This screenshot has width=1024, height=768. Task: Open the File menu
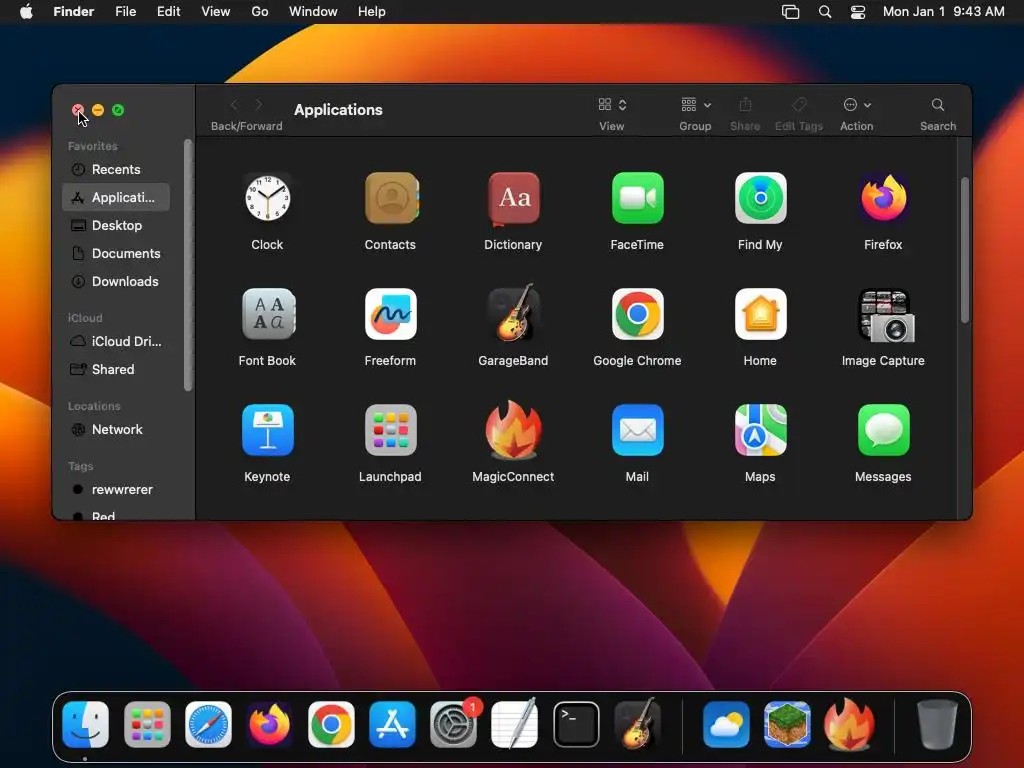pos(125,12)
